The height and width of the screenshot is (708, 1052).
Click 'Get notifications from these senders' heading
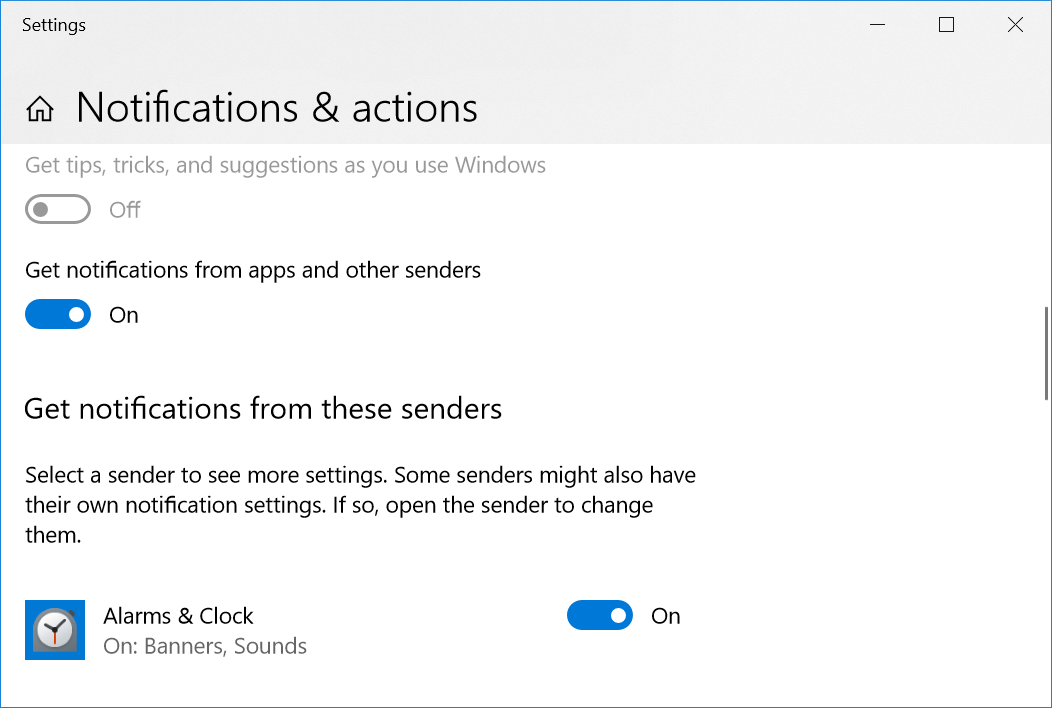263,409
